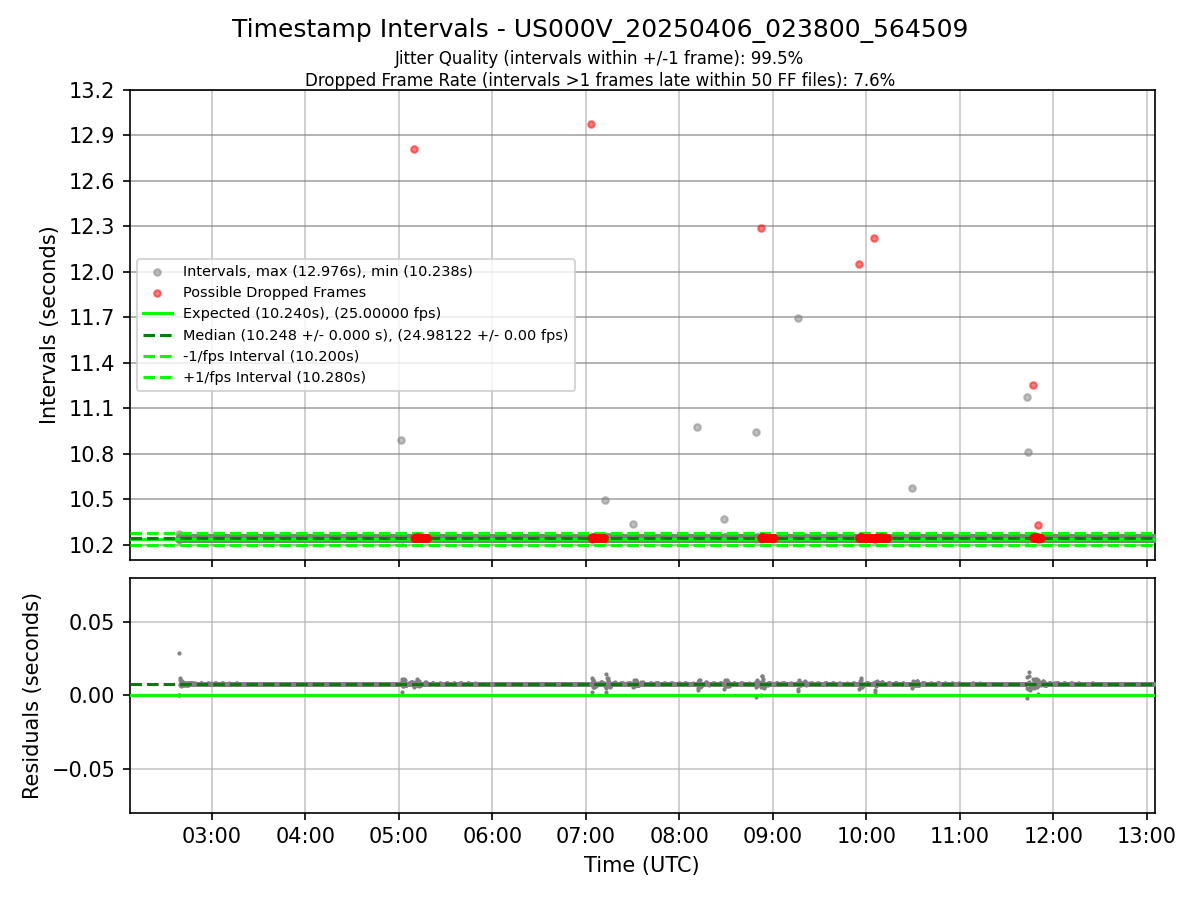The image size is (1200, 900).
Task: Click the gray interval point near 10.37 seconds at 08:30
Action: (x=724, y=519)
